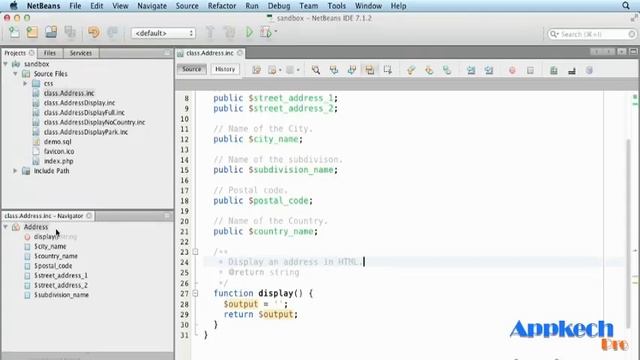The width and height of the screenshot is (640, 360).
Task: Collapse doc comment fold at line 23
Action: 196,252
